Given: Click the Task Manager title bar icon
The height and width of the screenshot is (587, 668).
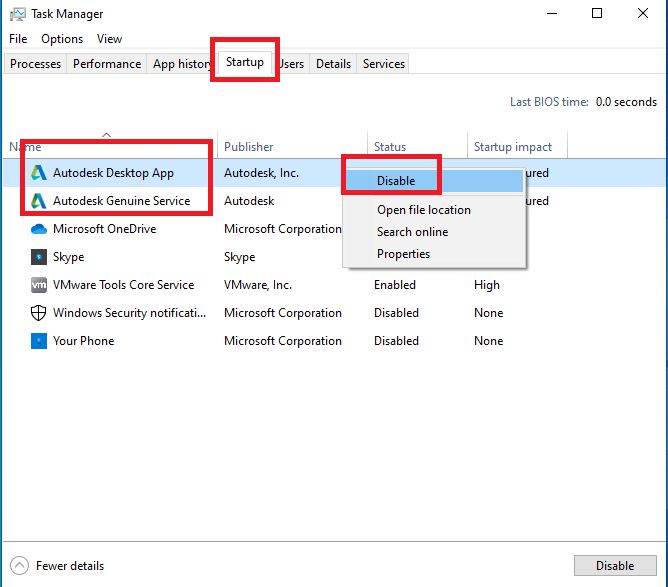Looking at the screenshot, I should [x=17, y=14].
